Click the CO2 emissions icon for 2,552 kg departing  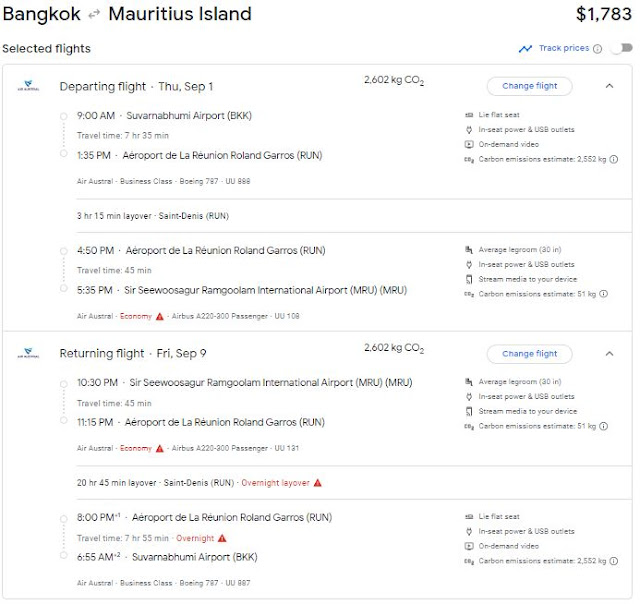(x=469, y=160)
